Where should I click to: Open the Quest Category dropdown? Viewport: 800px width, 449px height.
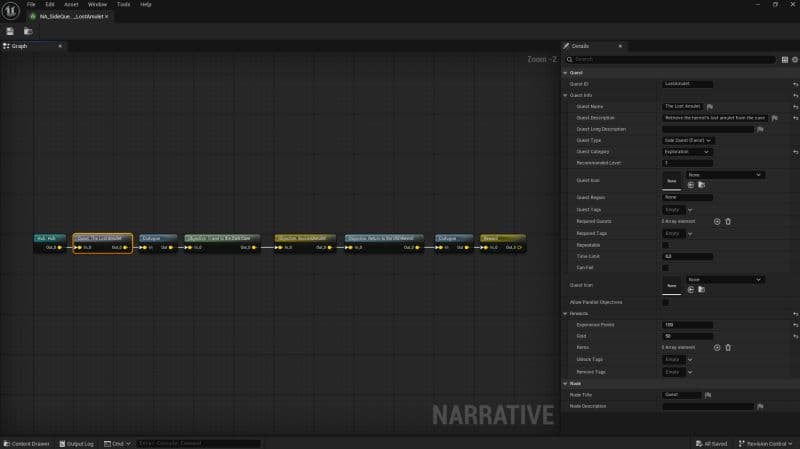click(687, 152)
